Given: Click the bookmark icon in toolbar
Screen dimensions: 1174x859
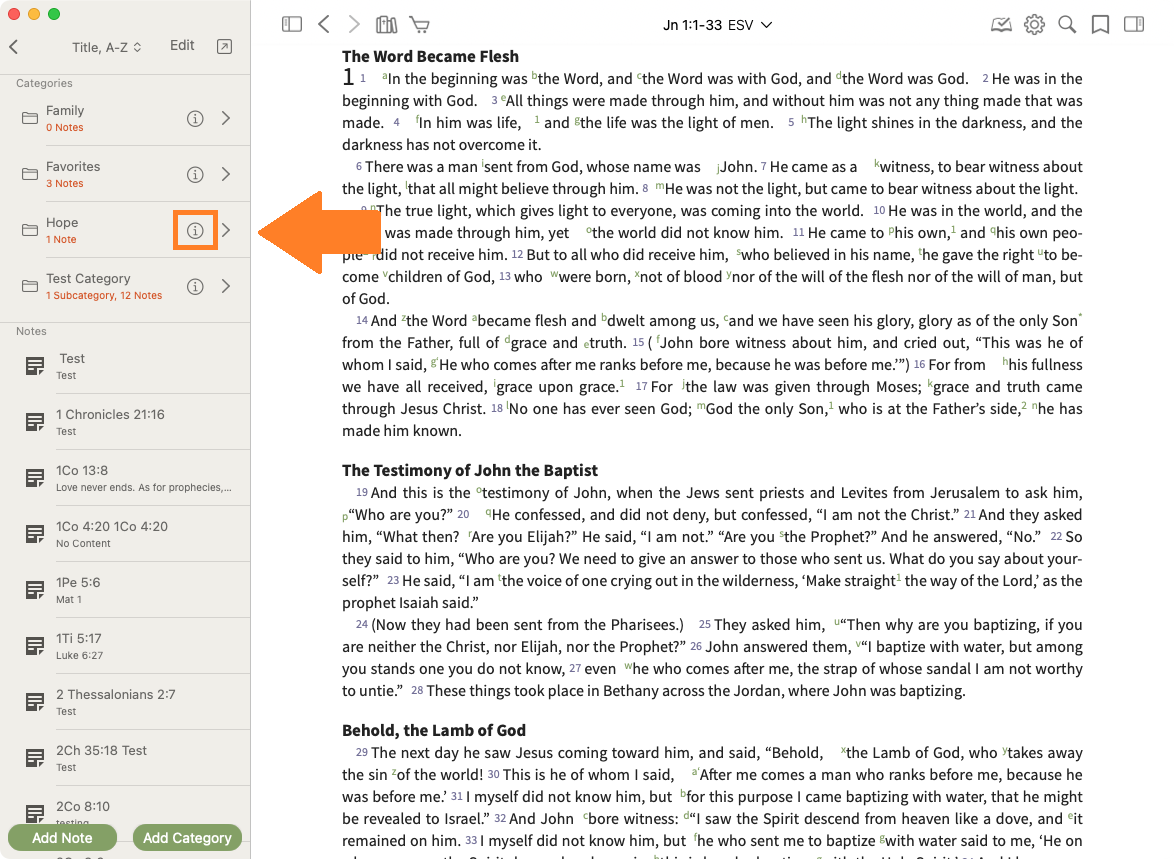Looking at the screenshot, I should [1100, 25].
